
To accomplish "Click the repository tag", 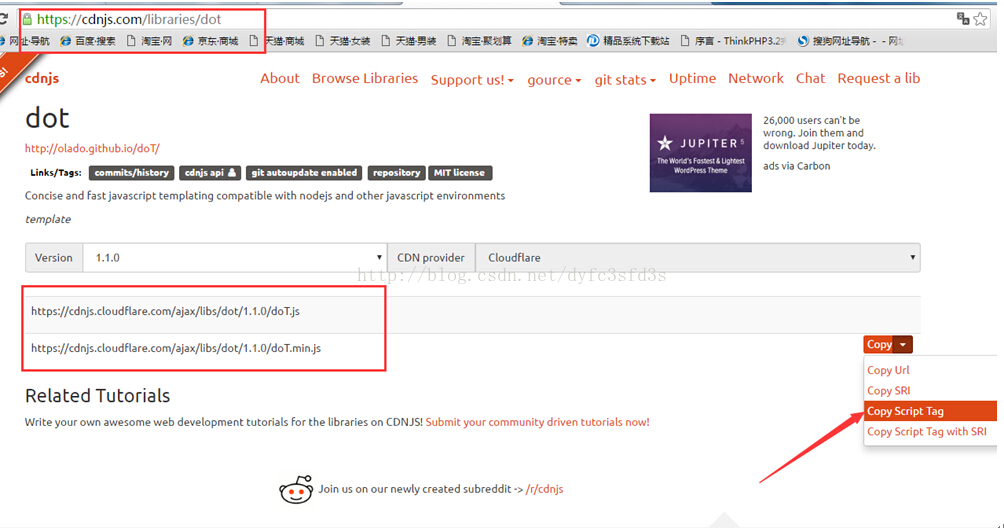I will (396, 173).
